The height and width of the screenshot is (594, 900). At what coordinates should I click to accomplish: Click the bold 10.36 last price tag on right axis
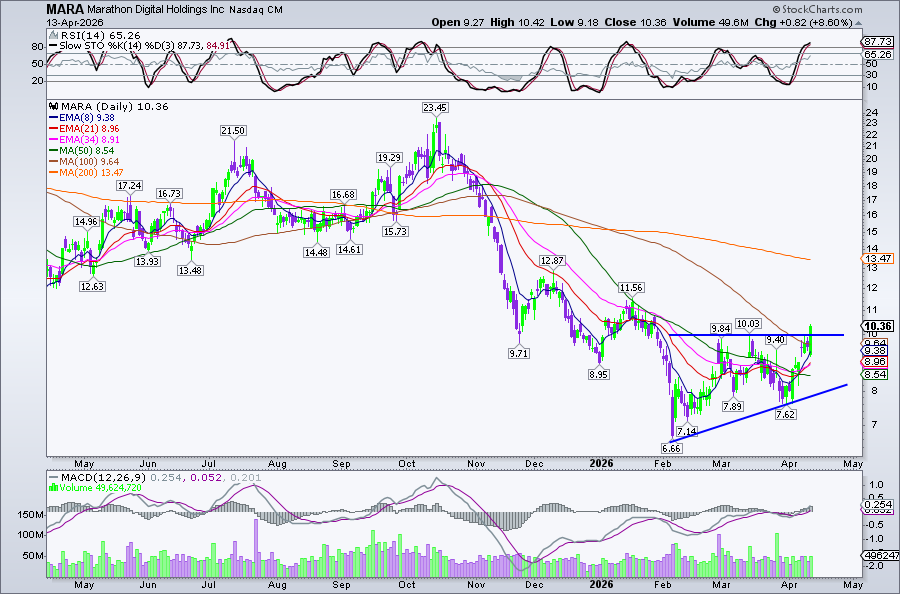tap(880, 326)
